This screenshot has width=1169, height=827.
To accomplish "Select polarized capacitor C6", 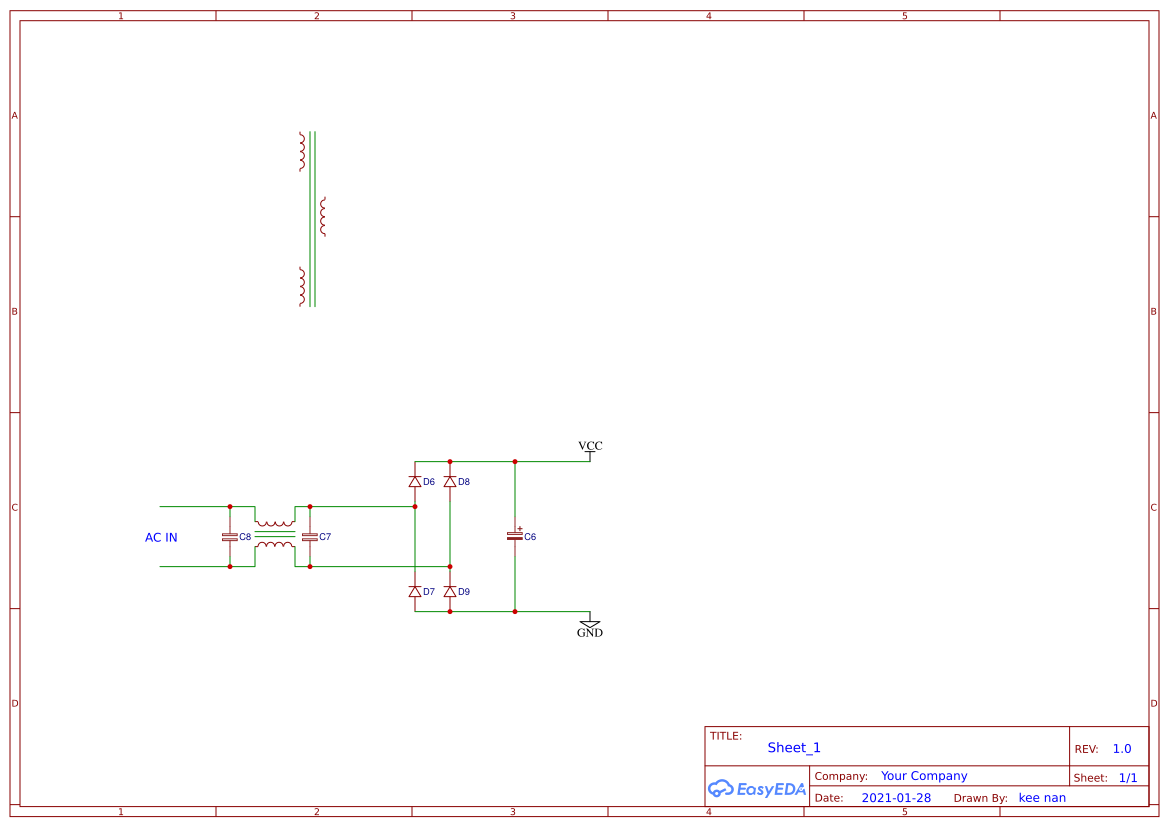I will click(514, 537).
